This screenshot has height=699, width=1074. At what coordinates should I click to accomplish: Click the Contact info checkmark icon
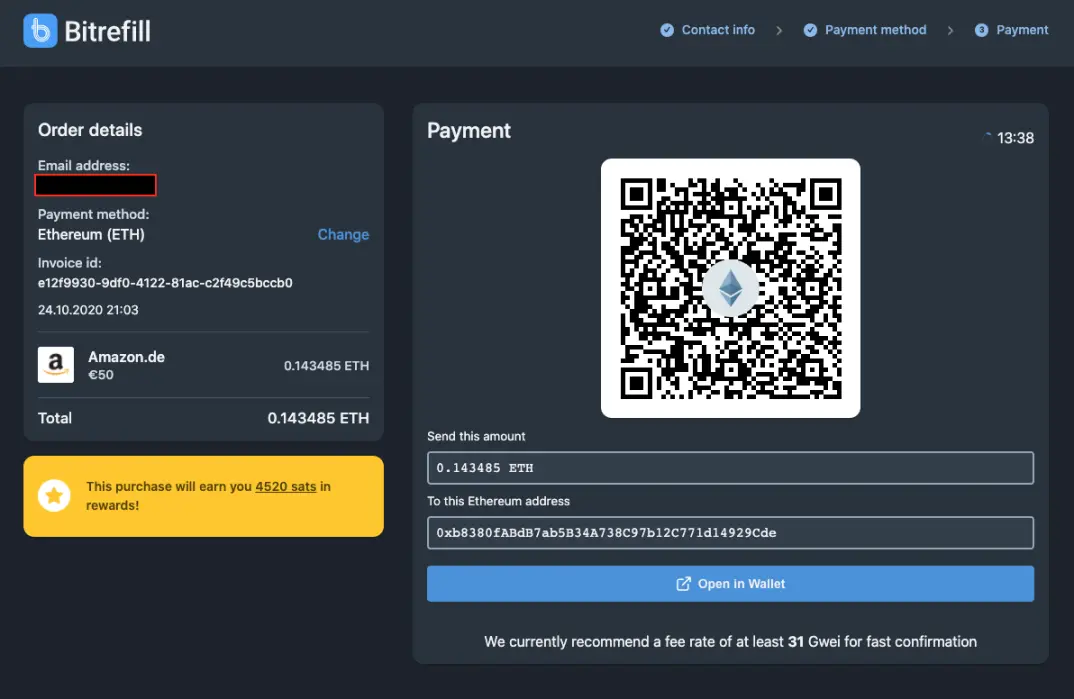[x=667, y=30]
